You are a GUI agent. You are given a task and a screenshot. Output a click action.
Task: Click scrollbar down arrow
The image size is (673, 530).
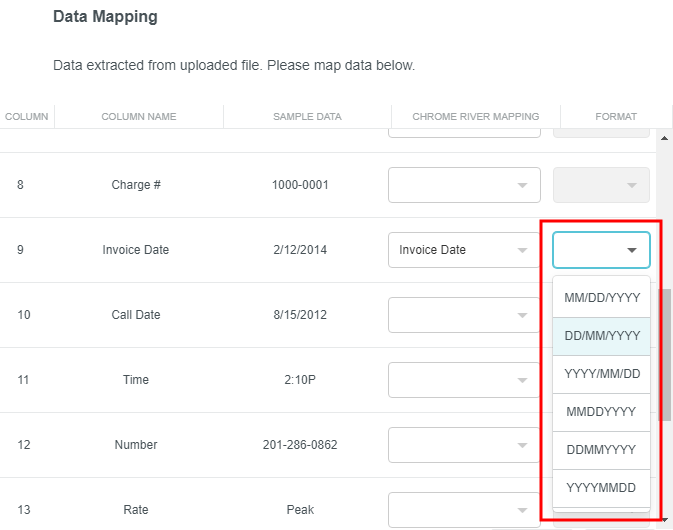tap(665, 521)
